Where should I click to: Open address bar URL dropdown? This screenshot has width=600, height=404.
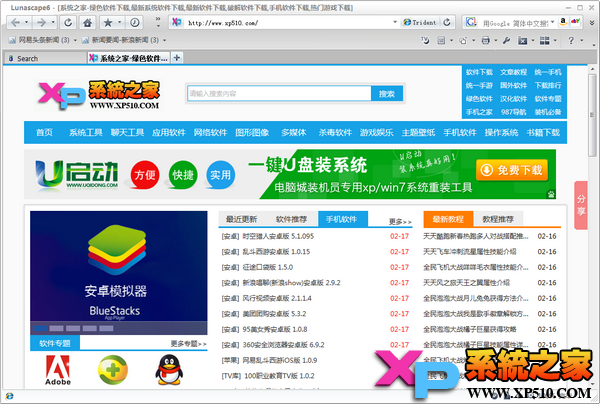point(395,23)
